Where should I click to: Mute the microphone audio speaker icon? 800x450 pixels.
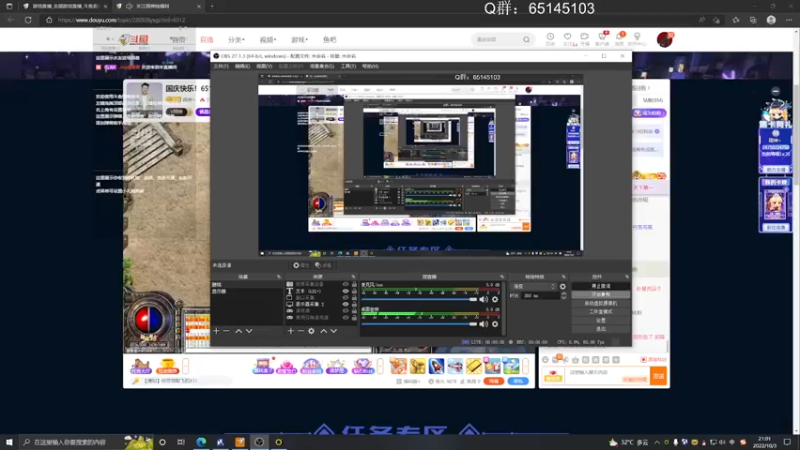(x=483, y=299)
